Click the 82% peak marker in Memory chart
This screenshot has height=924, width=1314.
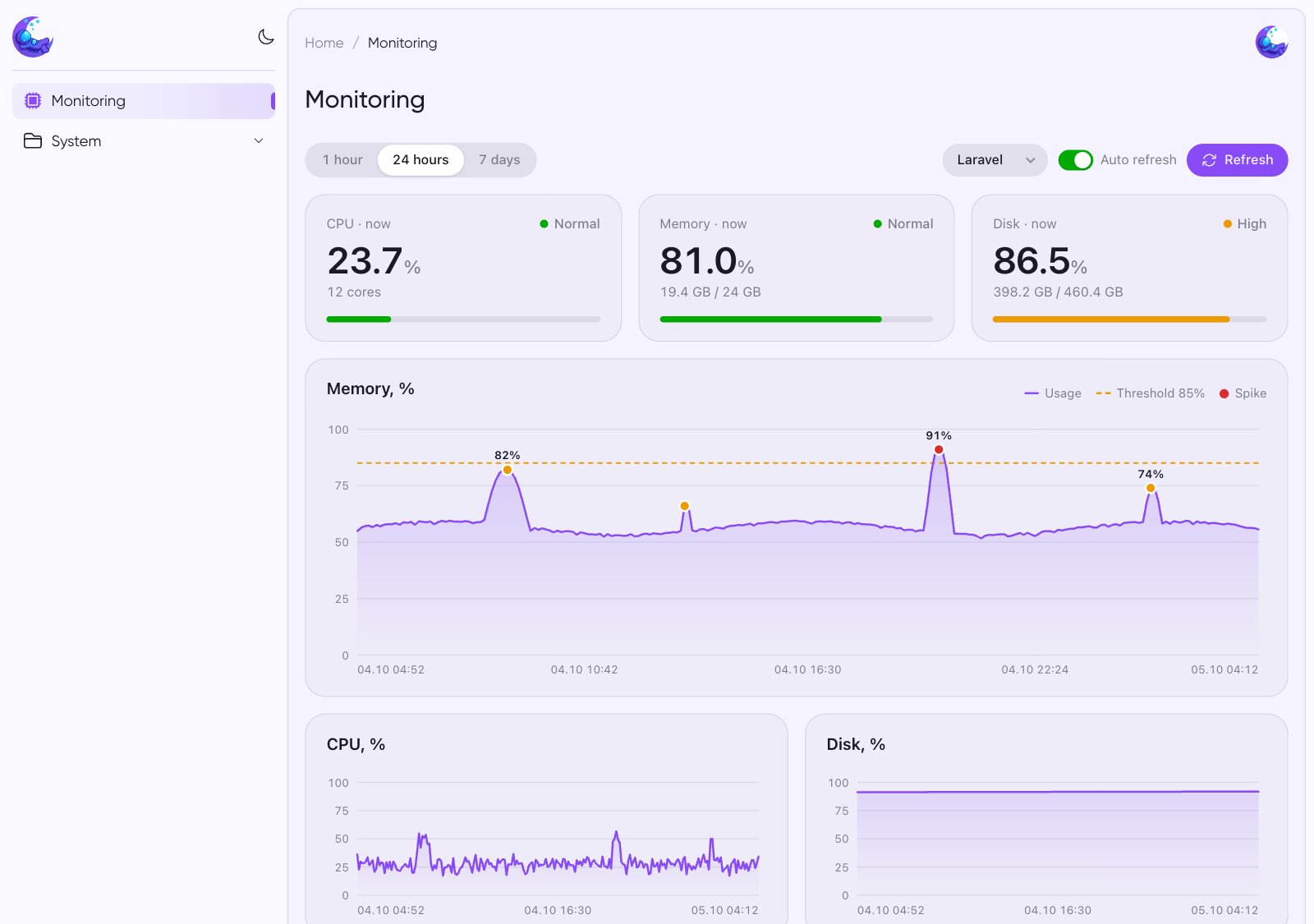pos(508,470)
